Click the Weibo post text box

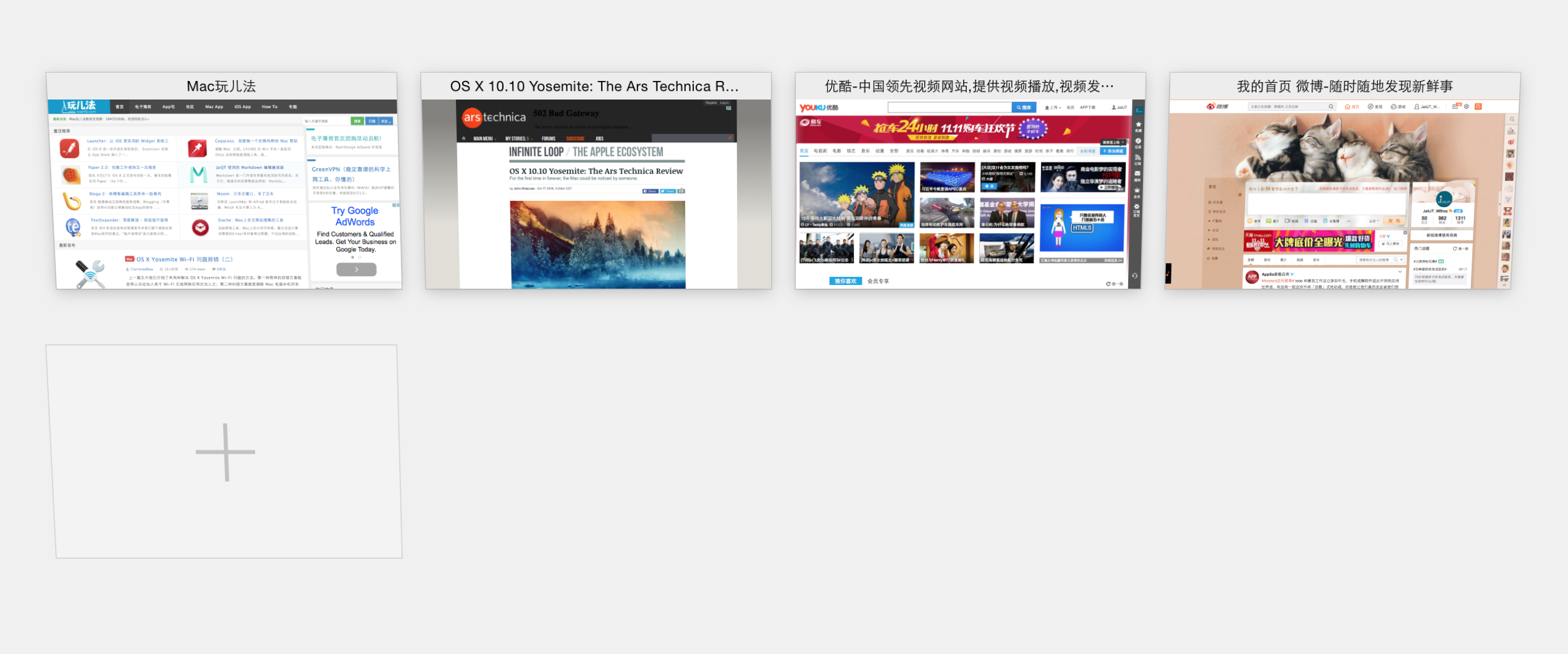(x=1326, y=204)
